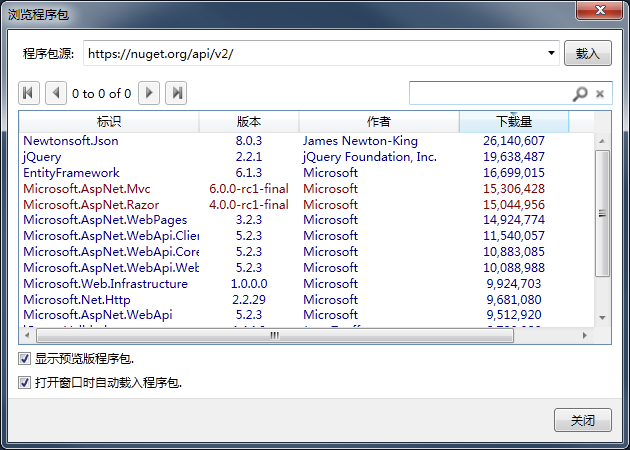The image size is (630, 450).
Task: Close the 浏览程序包 window
Action: [600, 10]
